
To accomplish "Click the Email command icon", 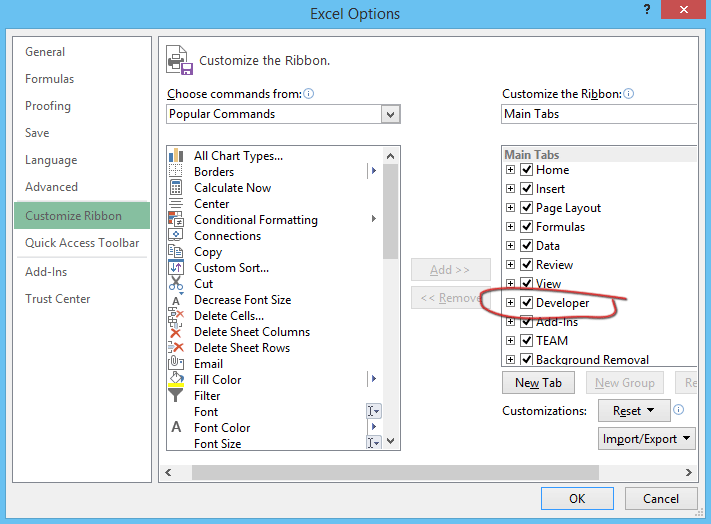I will coord(176,363).
